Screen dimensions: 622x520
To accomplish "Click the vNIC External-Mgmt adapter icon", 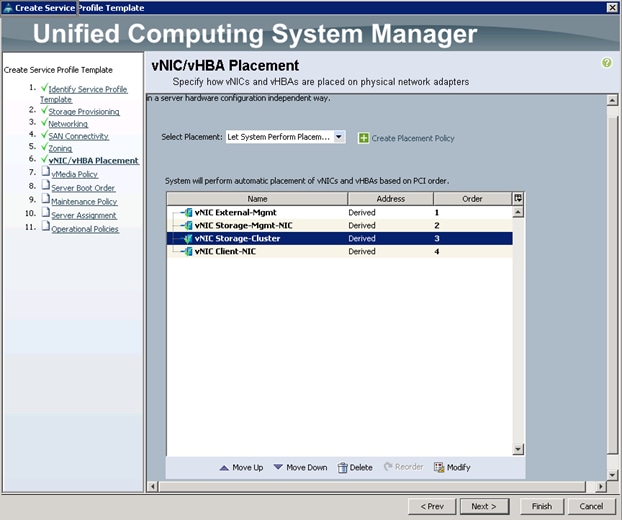I will coord(188,213).
